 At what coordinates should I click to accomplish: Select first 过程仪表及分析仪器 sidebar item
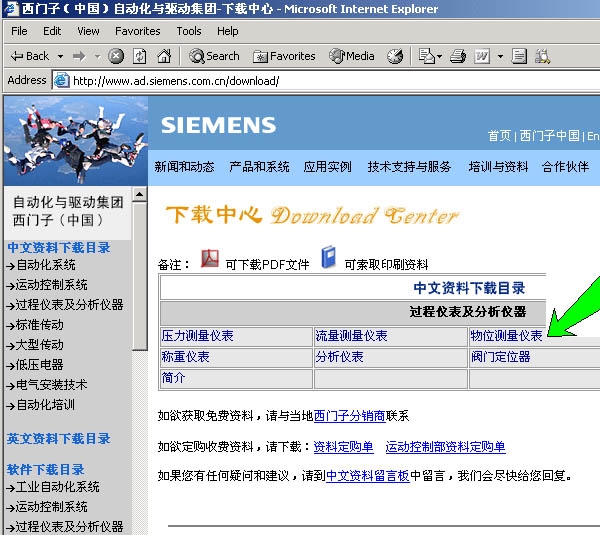pos(69,305)
